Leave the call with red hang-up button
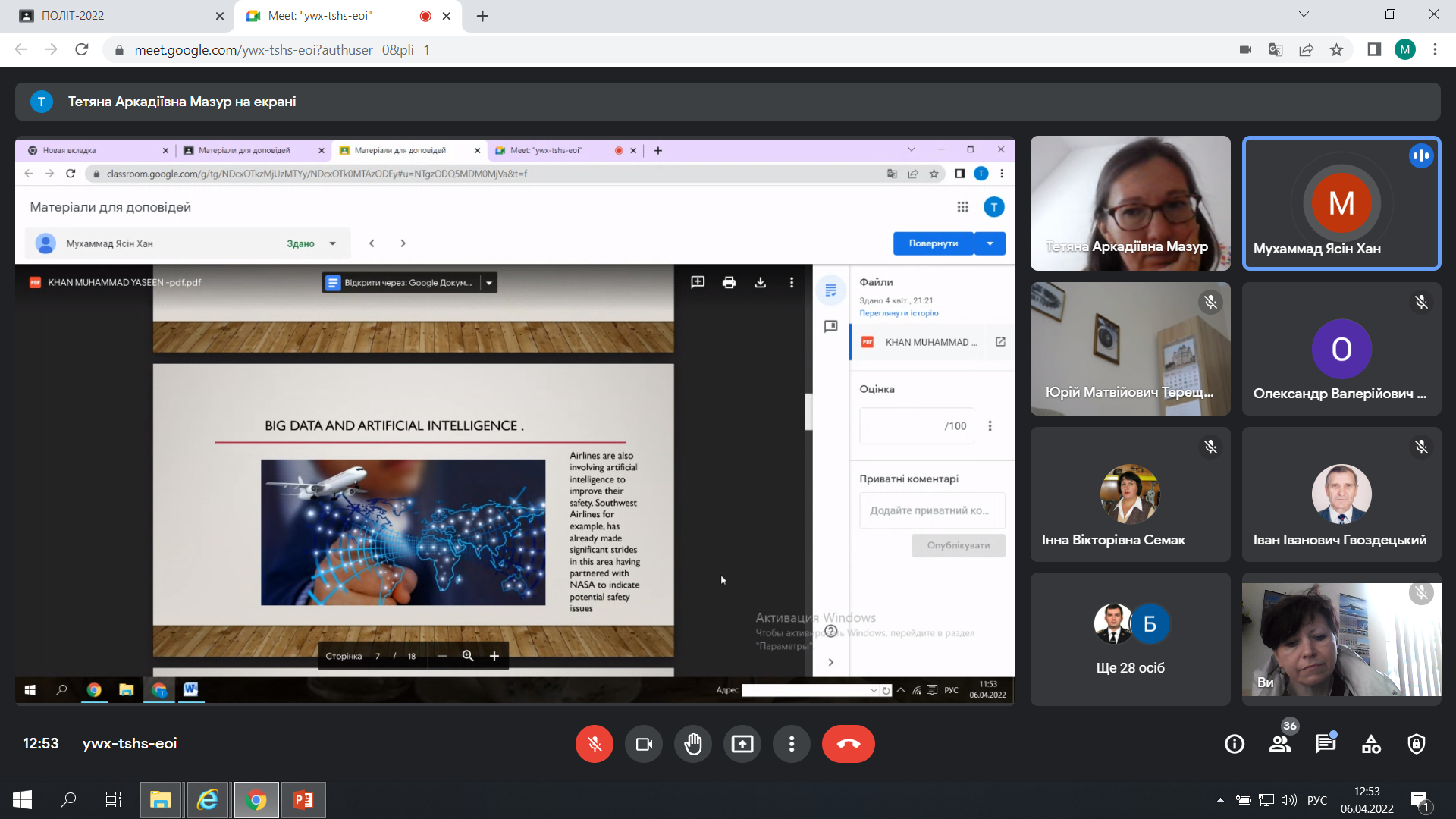Image resolution: width=1456 pixels, height=819 pixels. coord(848,744)
